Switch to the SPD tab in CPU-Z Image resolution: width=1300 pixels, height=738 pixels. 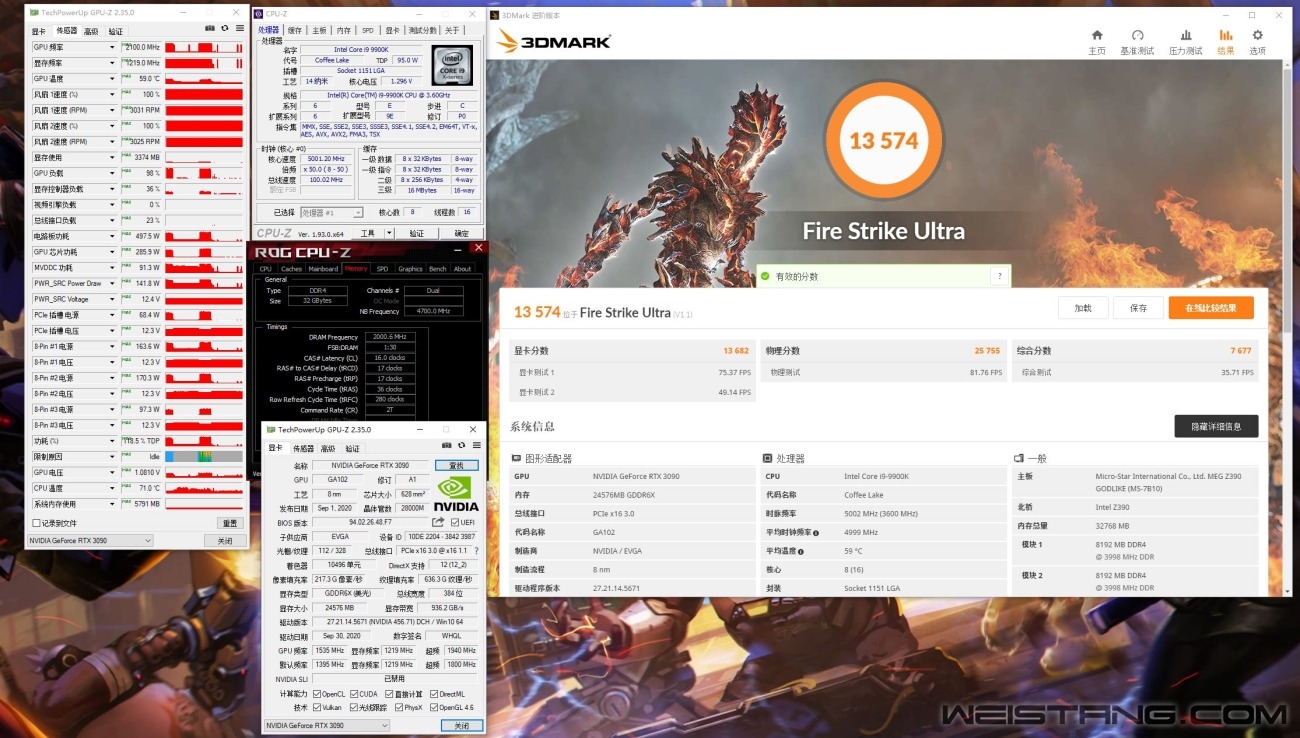368,31
